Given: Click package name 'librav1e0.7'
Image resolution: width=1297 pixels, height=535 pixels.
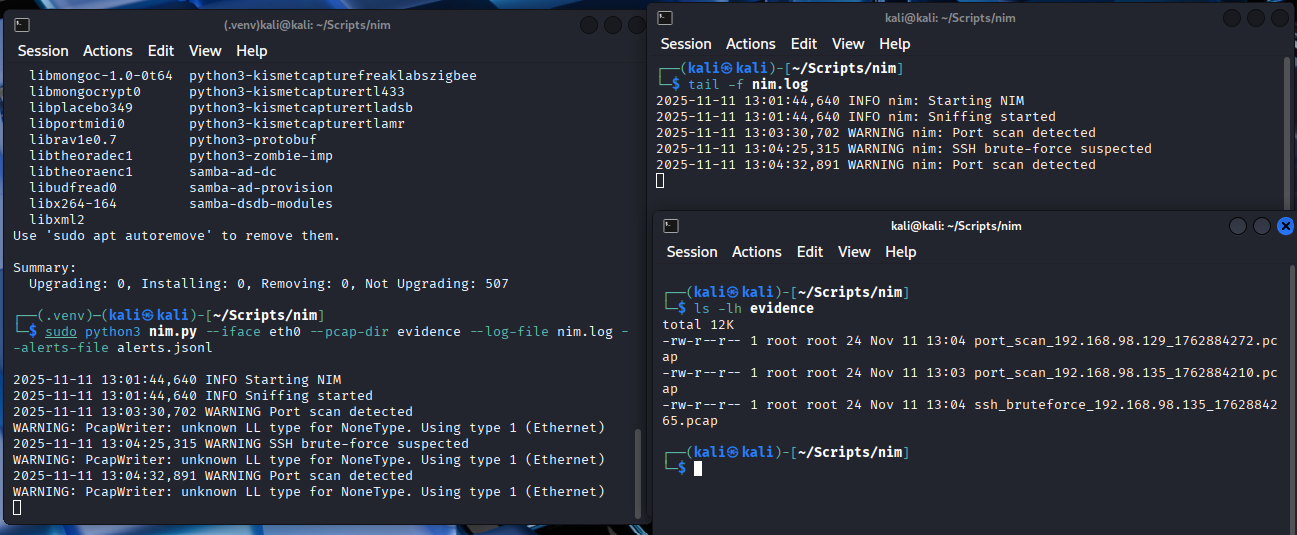Looking at the screenshot, I should pos(73,139).
